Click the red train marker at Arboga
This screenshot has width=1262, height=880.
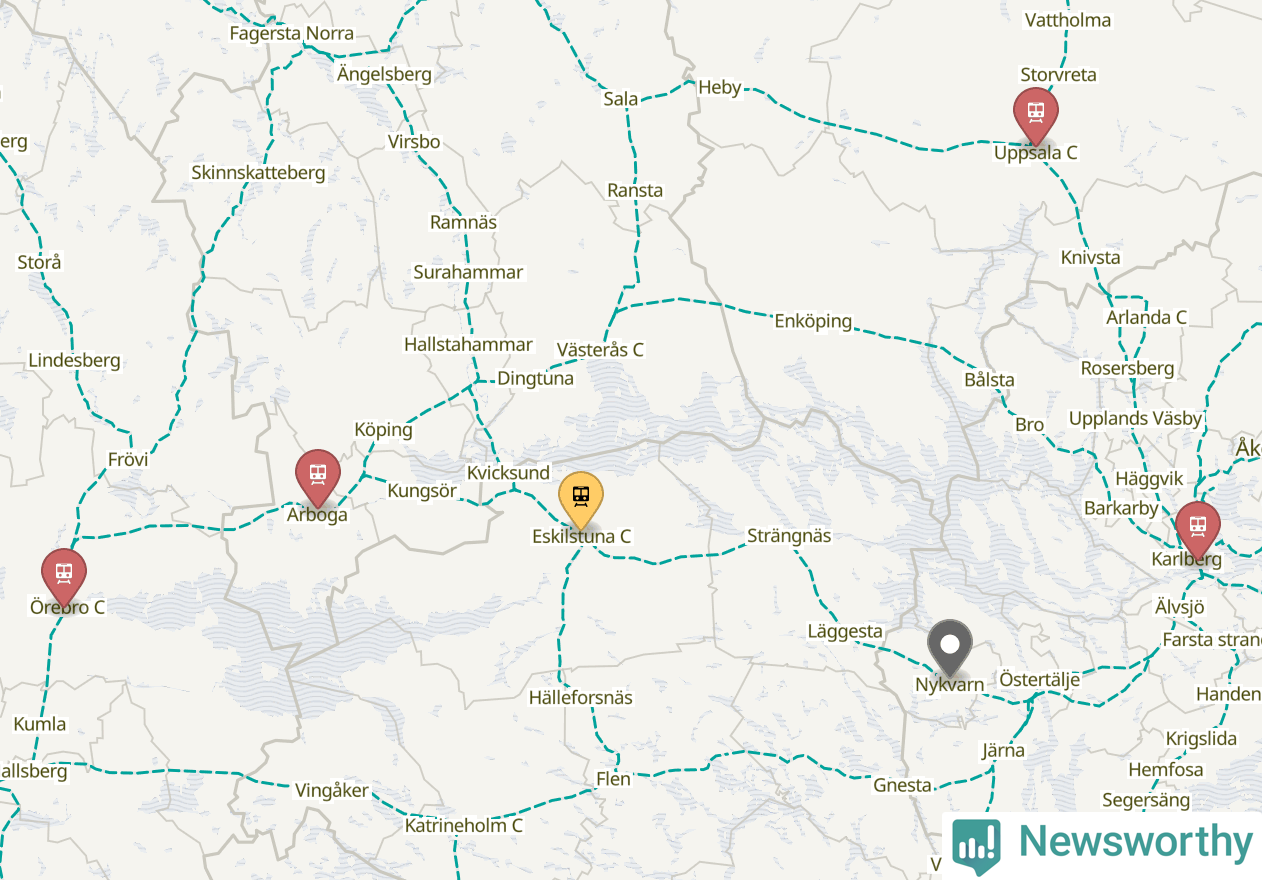[318, 477]
